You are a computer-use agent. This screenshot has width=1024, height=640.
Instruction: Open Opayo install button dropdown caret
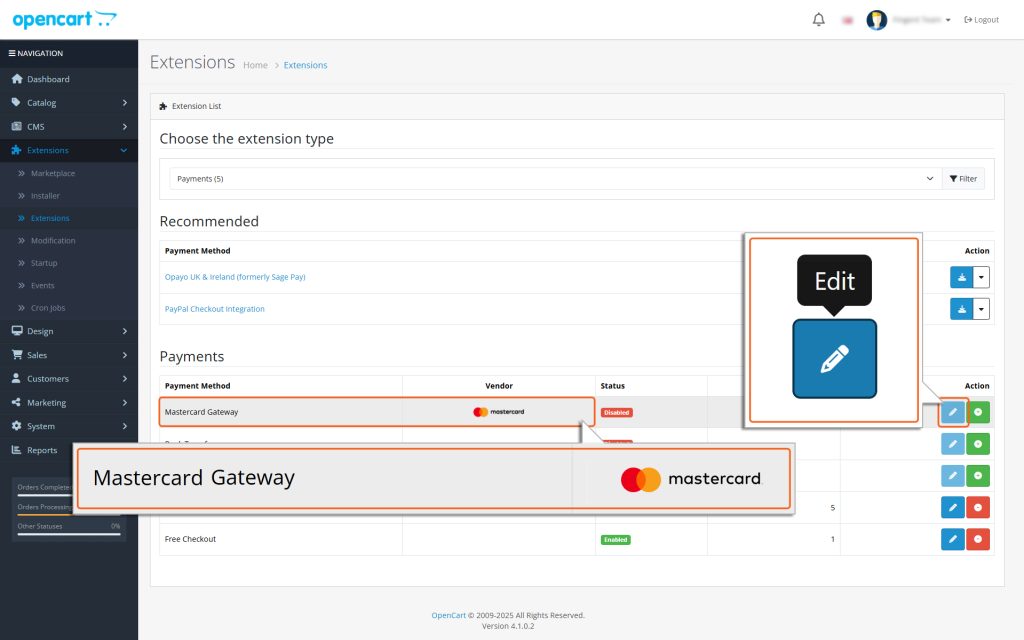[x=981, y=277]
